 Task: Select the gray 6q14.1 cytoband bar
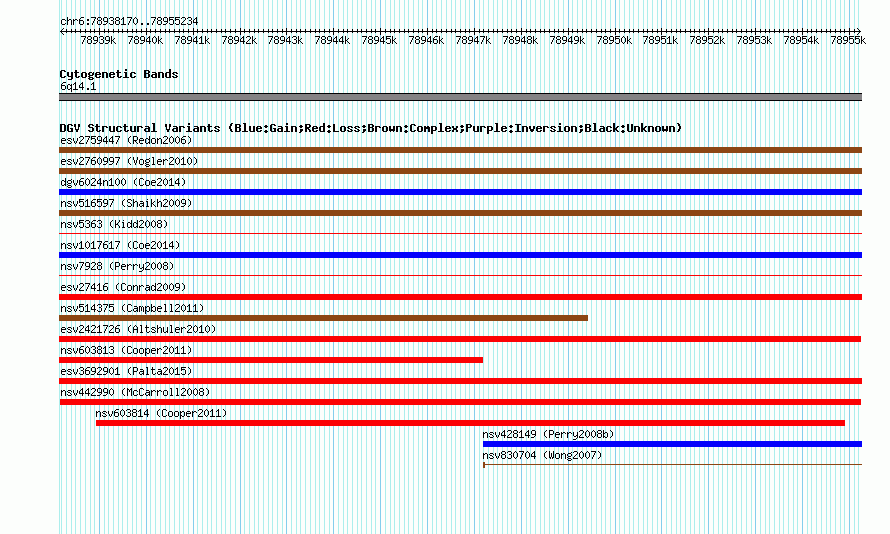[460, 97]
